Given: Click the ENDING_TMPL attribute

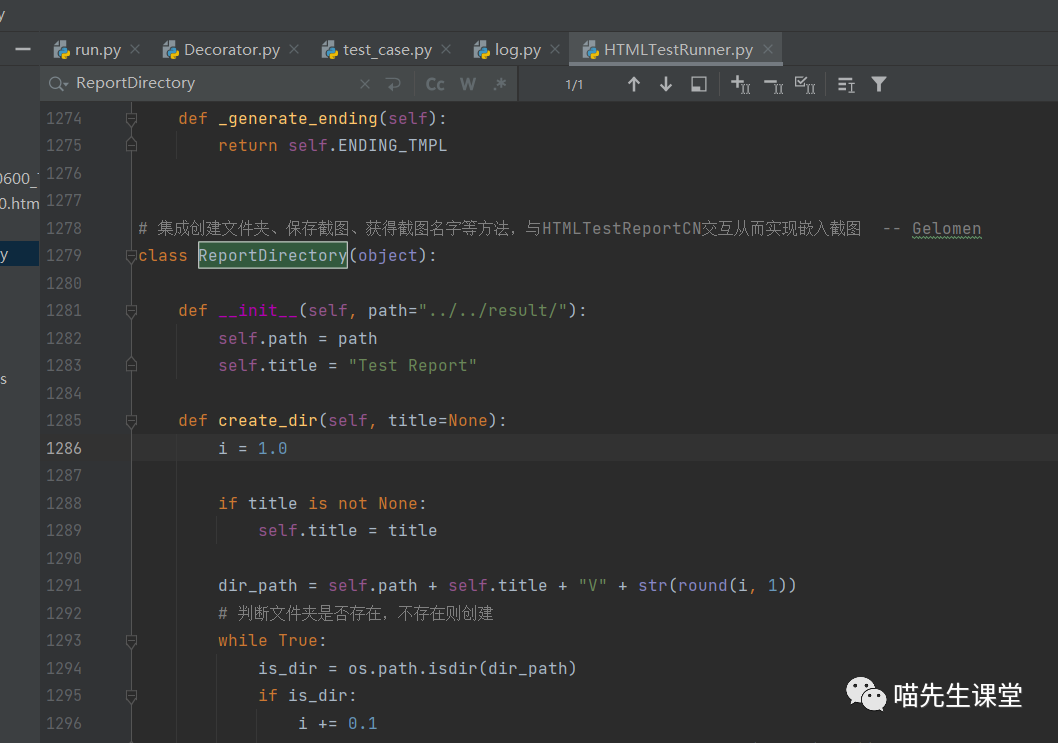Looking at the screenshot, I should pyautogui.click(x=392, y=145).
